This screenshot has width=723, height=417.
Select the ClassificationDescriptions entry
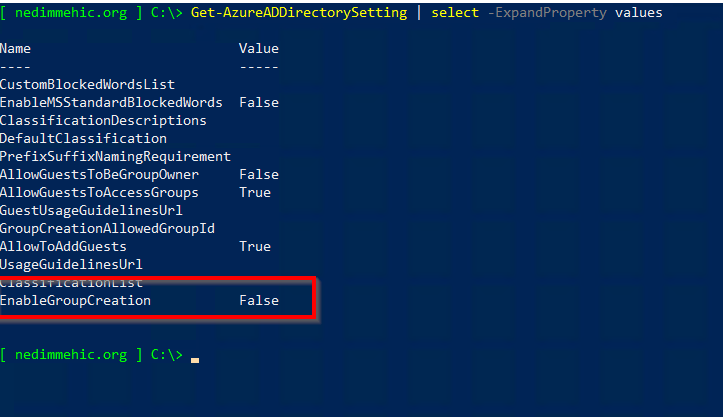coord(103,120)
